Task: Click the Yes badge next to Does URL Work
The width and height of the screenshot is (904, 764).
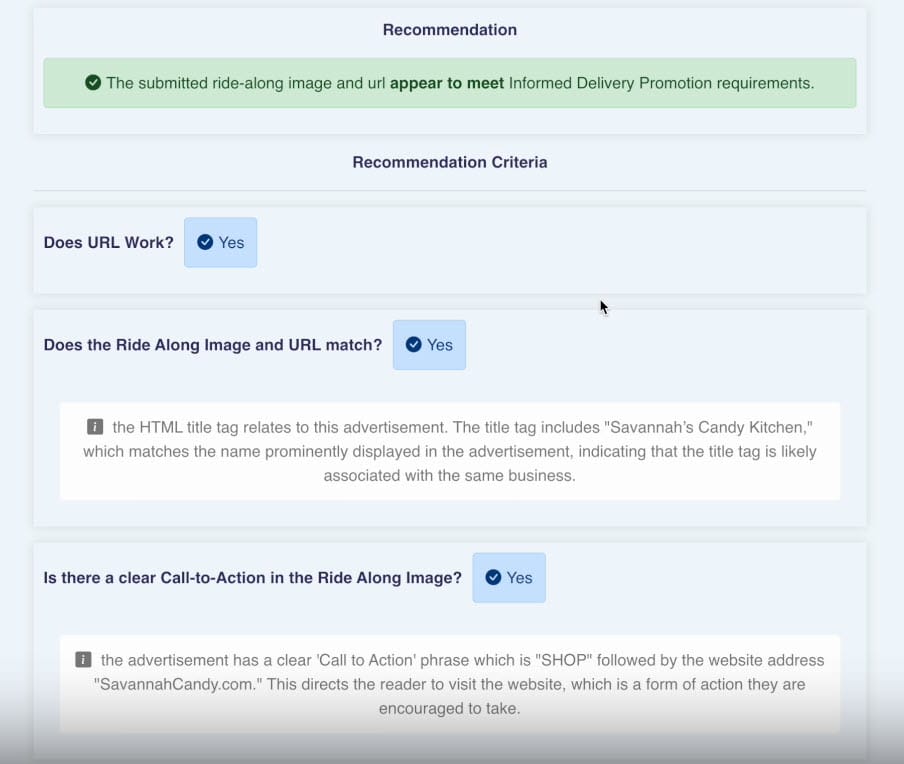Action: pyautogui.click(x=220, y=242)
